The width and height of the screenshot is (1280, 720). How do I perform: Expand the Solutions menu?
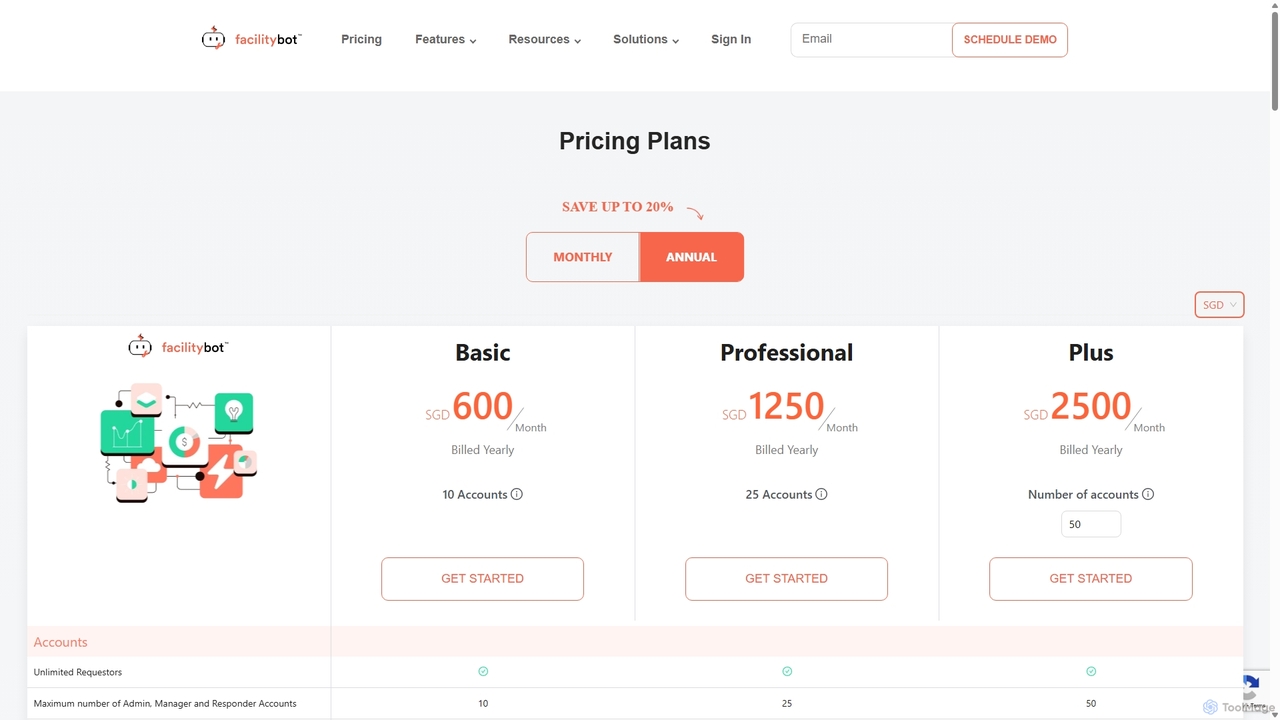[646, 40]
